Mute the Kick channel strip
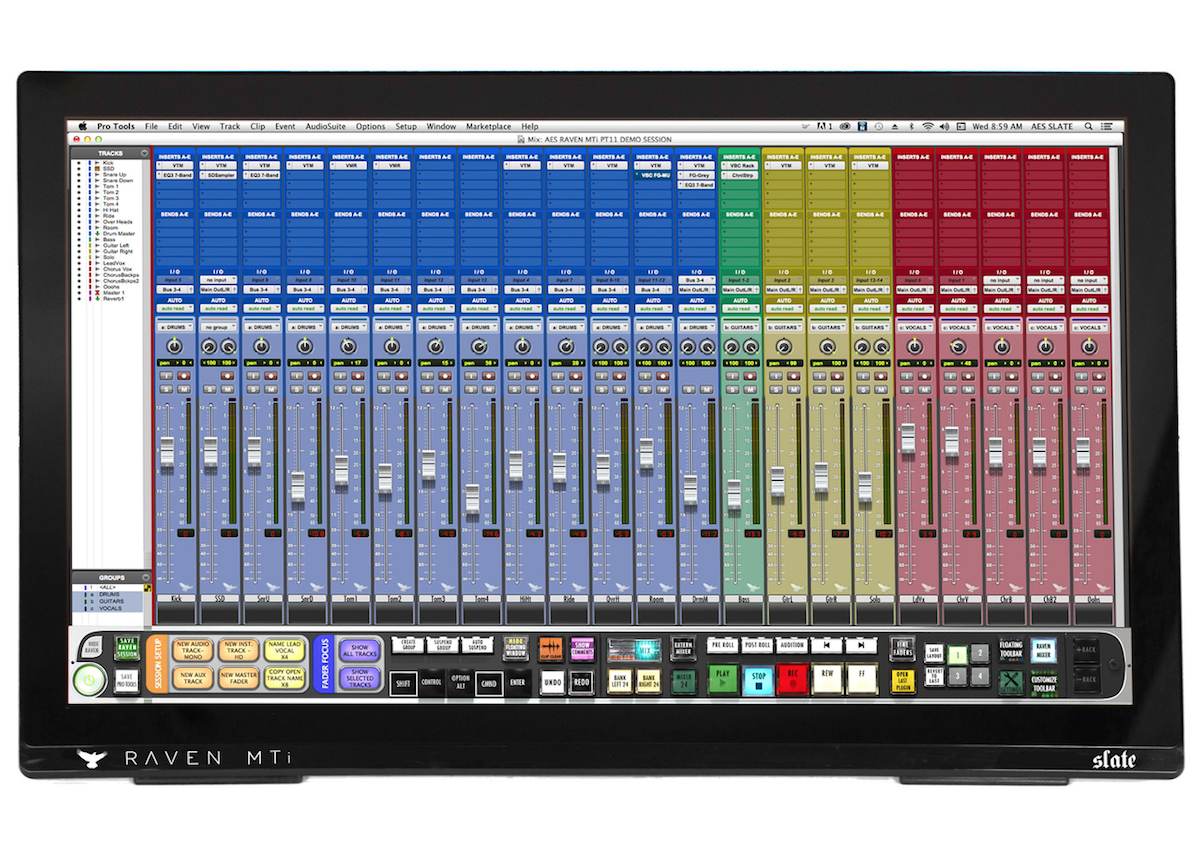This screenshot has height=864, width=1198. (182, 388)
